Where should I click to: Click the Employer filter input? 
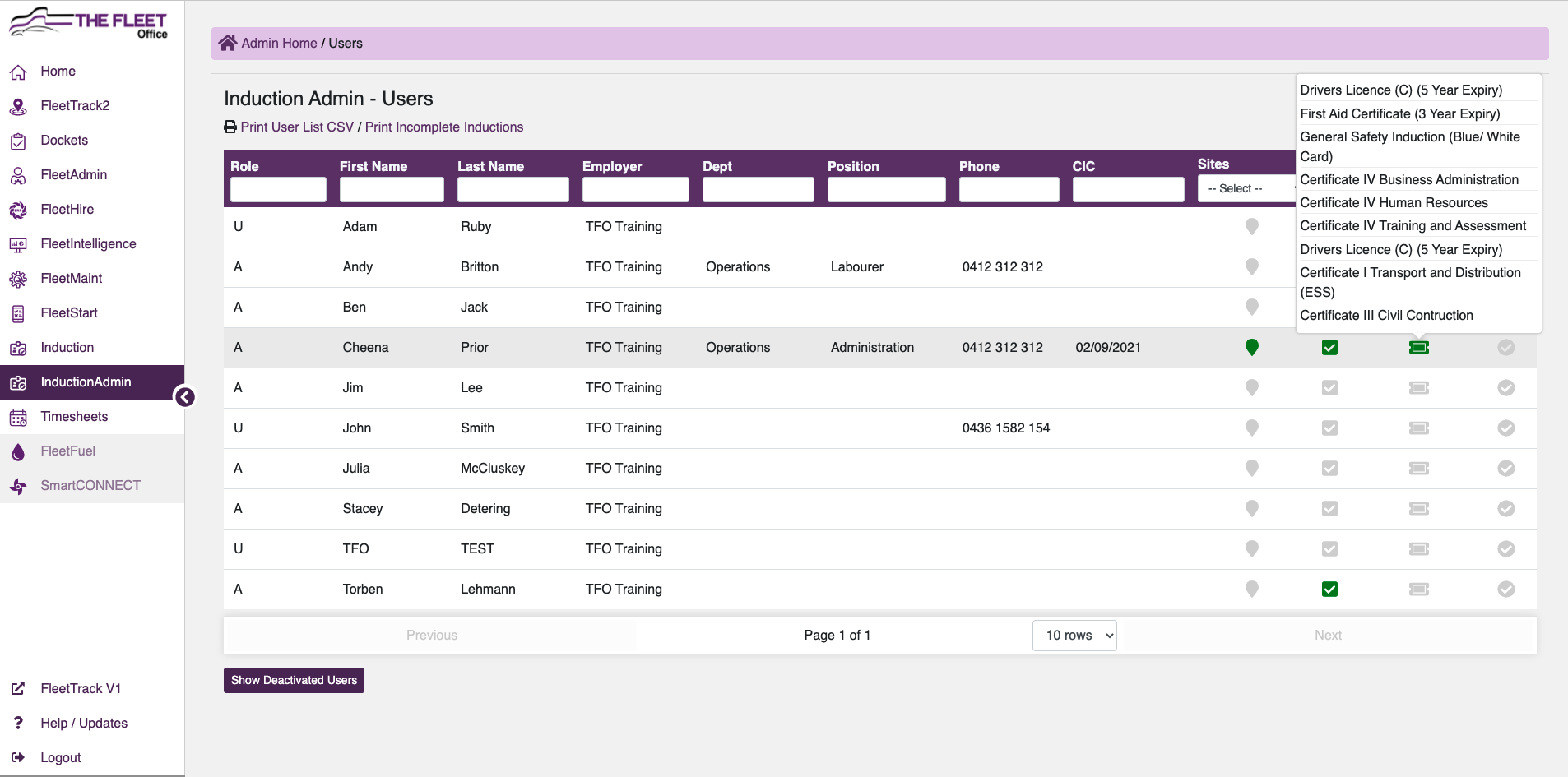click(x=636, y=189)
